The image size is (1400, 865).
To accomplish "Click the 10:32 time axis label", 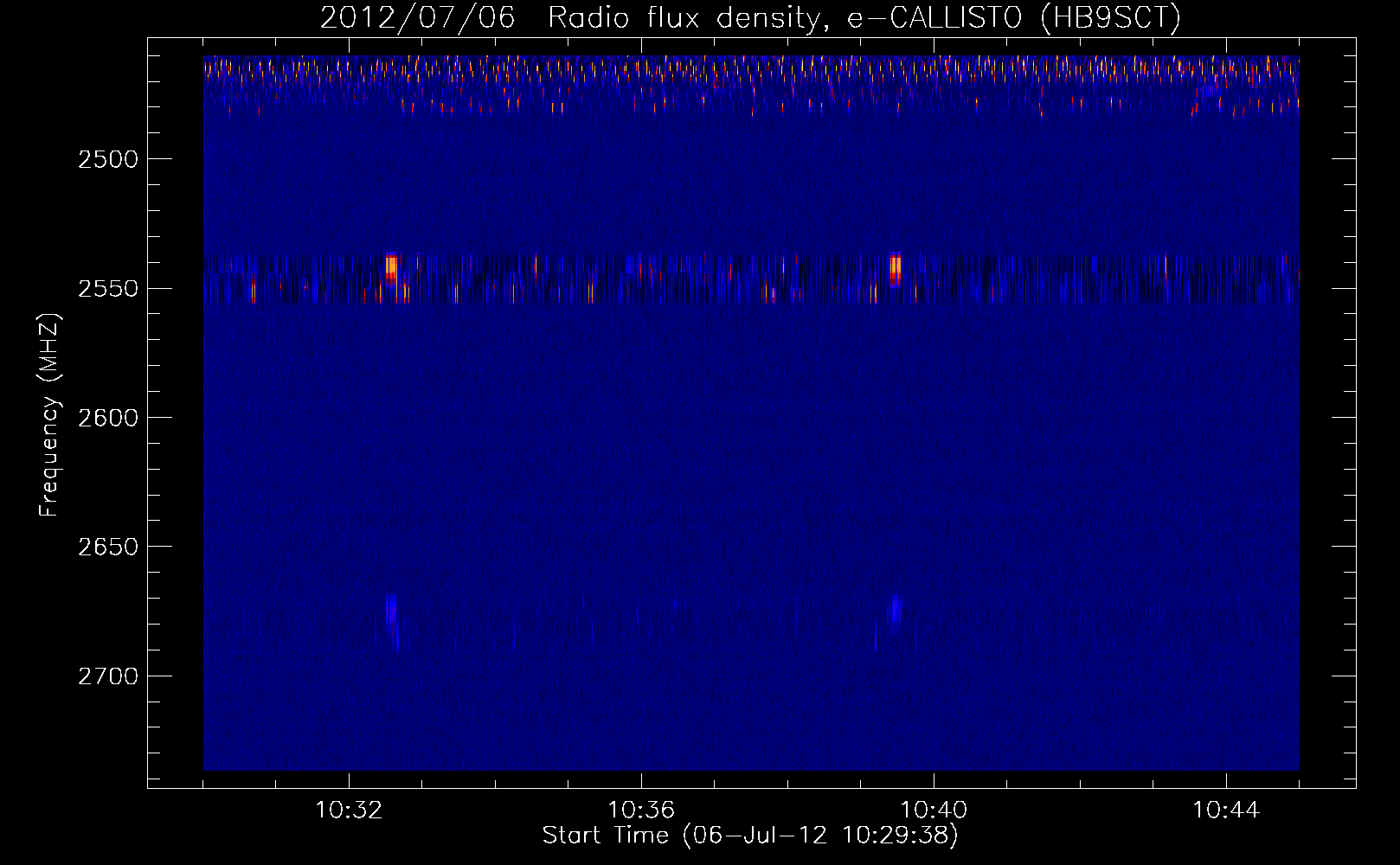I will coord(349,811).
